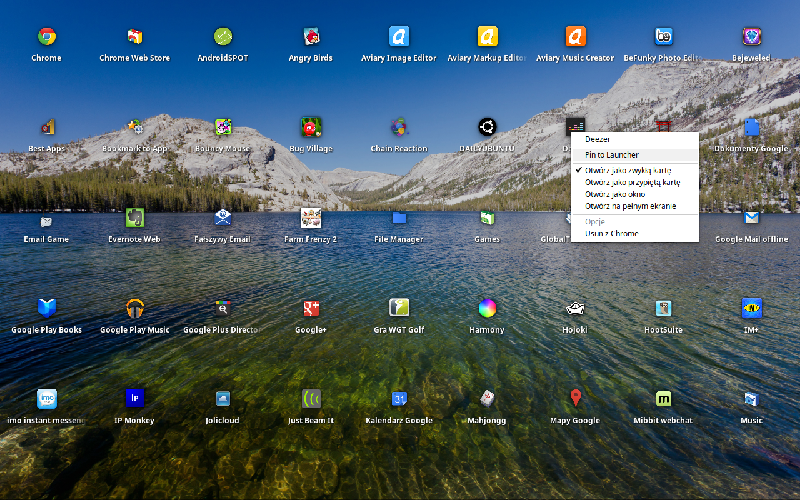Open Mapy Google
Image resolution: width=800 pixels, height=500 pixels.
[x=576, y=398]
